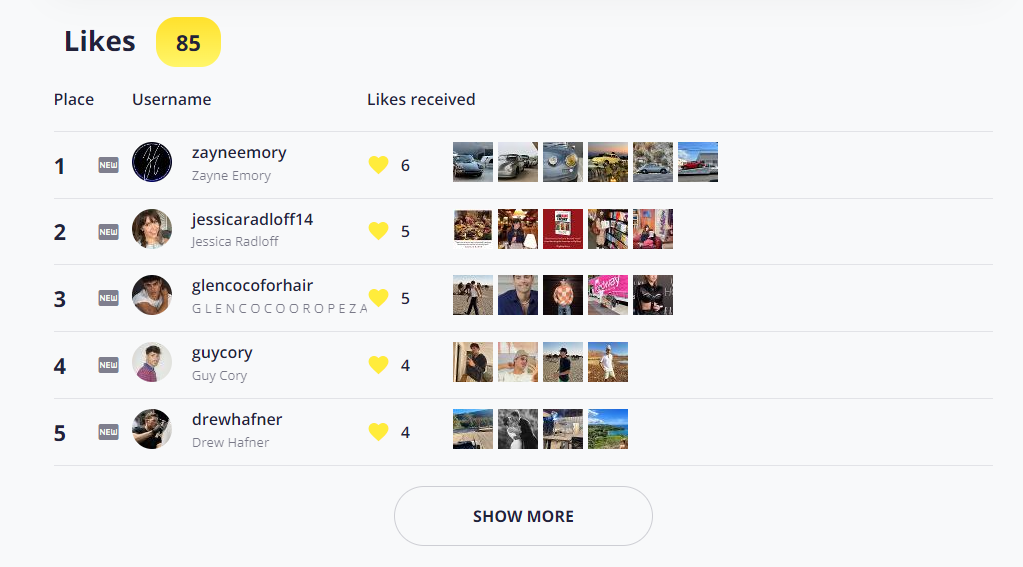Click the NEW badge in drewhafner's row
Screen dimensions: 1023x567
[108, 432]
